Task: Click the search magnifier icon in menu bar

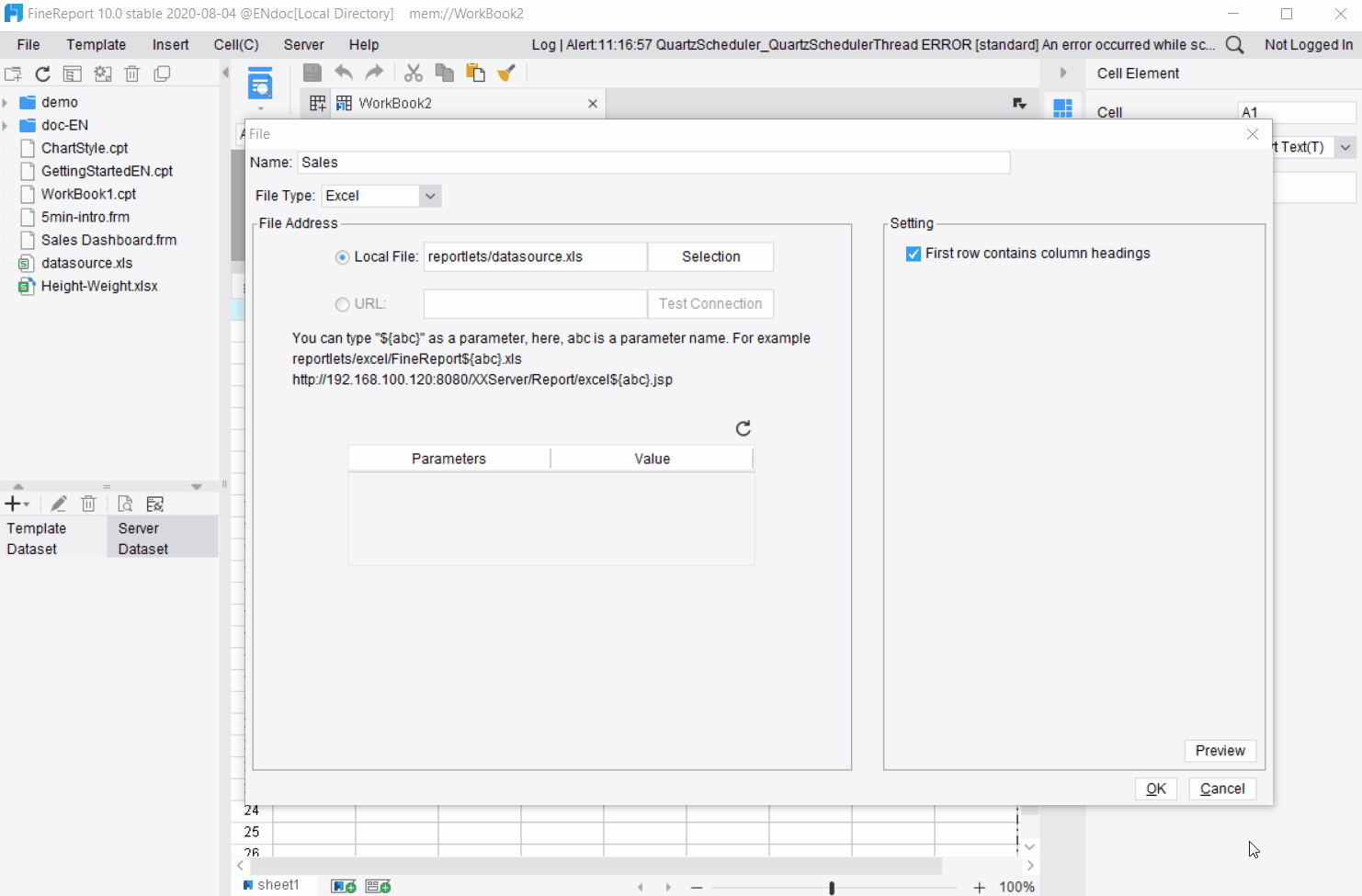Action: 1235,45
